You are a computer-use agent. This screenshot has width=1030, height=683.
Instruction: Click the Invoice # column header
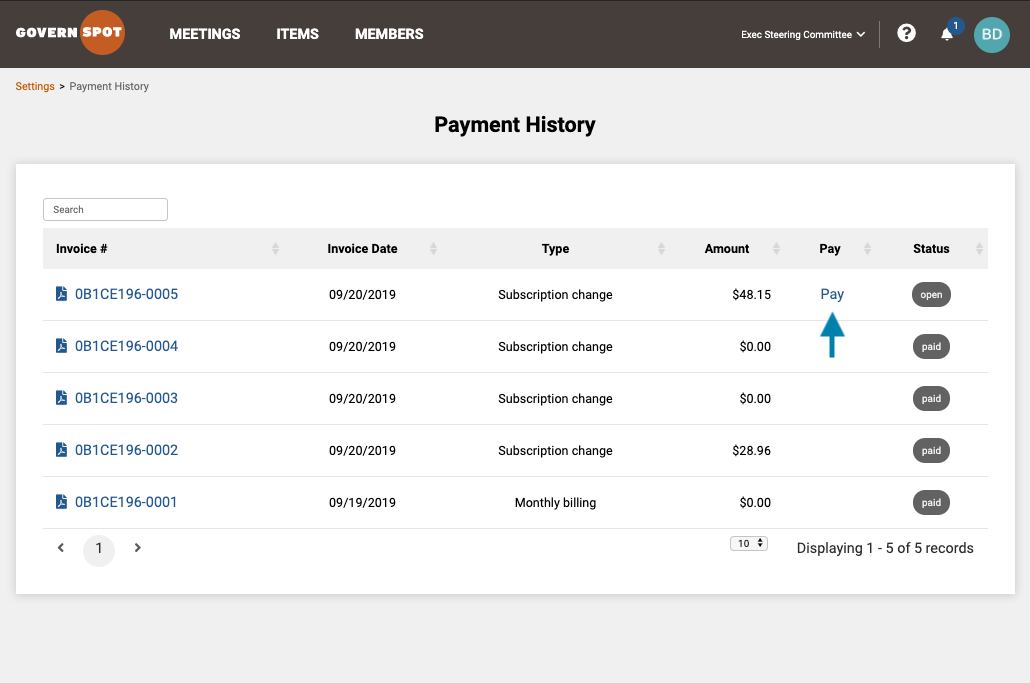(81, 248)
